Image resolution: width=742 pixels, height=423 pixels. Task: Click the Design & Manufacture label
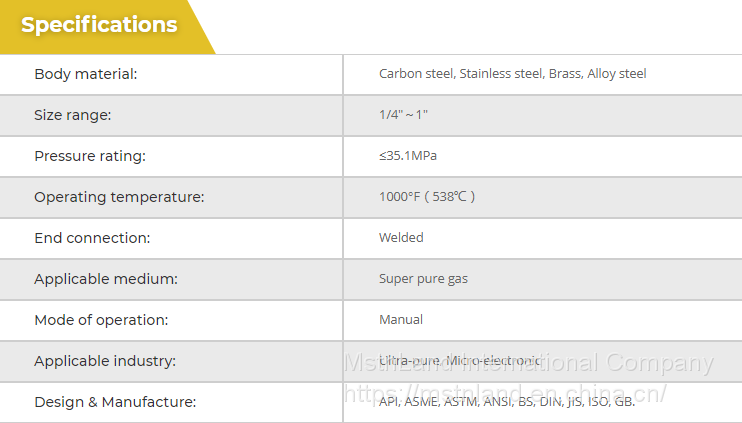tap(115, 402)
